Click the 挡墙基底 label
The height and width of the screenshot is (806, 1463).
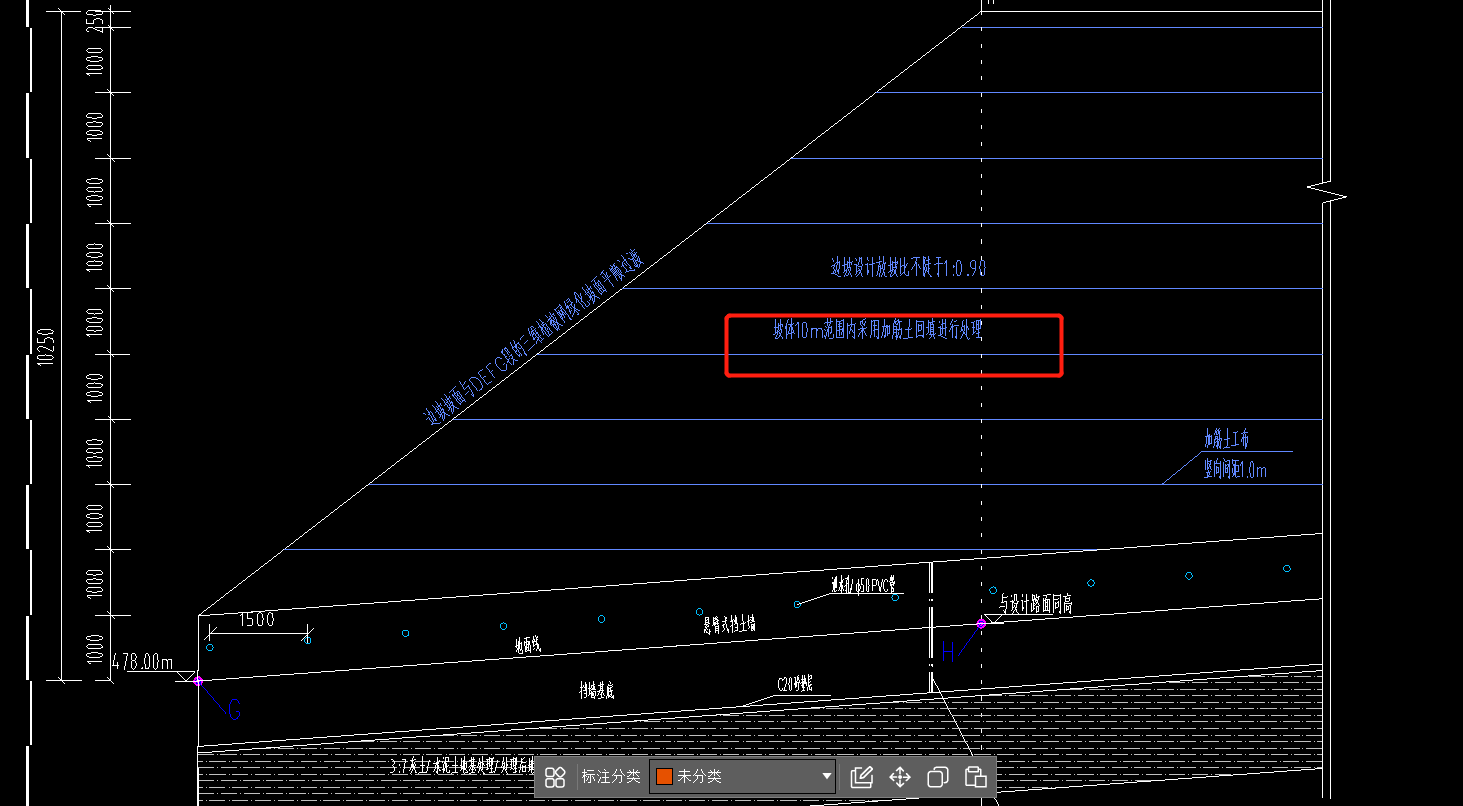pos(596,690)
